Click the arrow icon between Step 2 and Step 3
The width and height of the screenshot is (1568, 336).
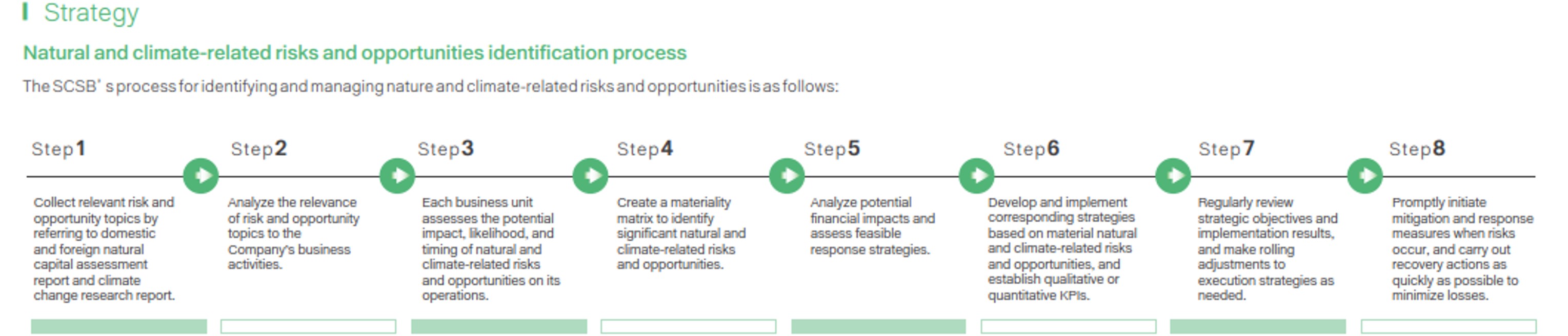397,176
